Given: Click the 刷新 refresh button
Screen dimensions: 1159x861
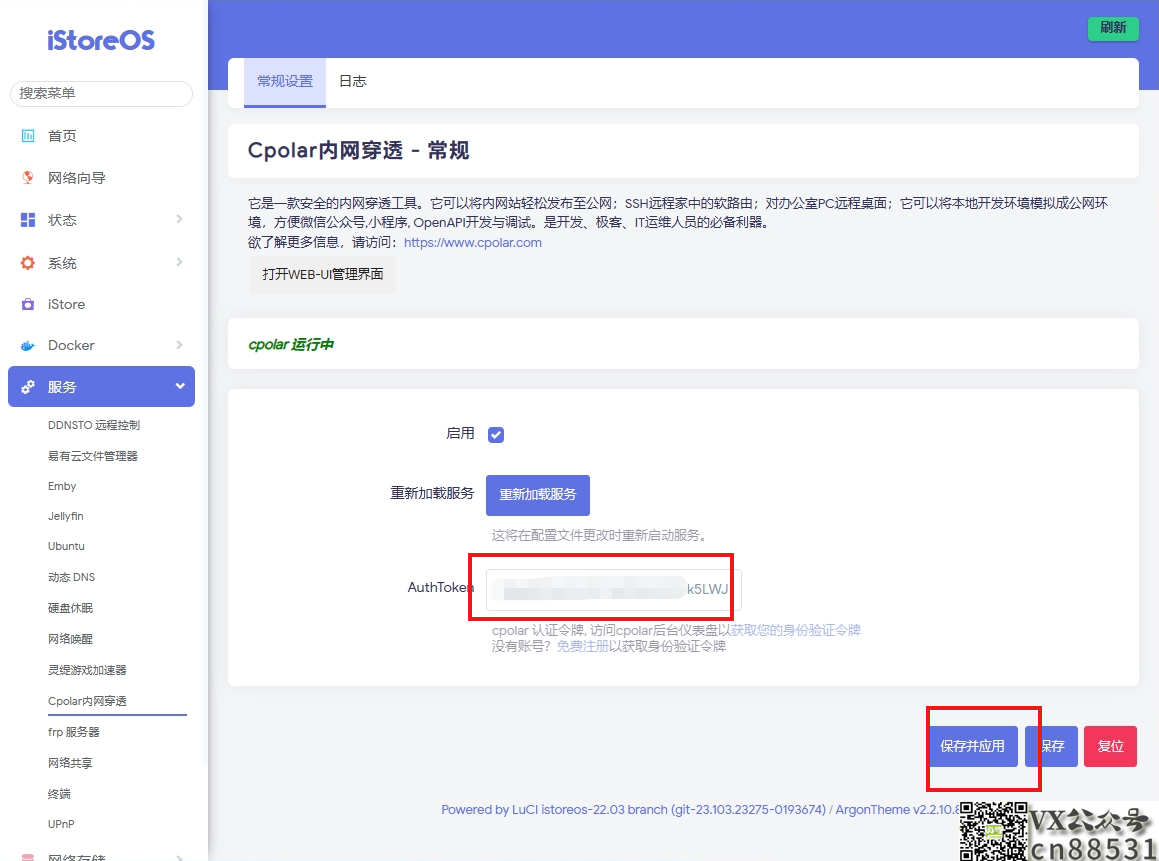Looking at the screenshot, I should (1113, 28).
